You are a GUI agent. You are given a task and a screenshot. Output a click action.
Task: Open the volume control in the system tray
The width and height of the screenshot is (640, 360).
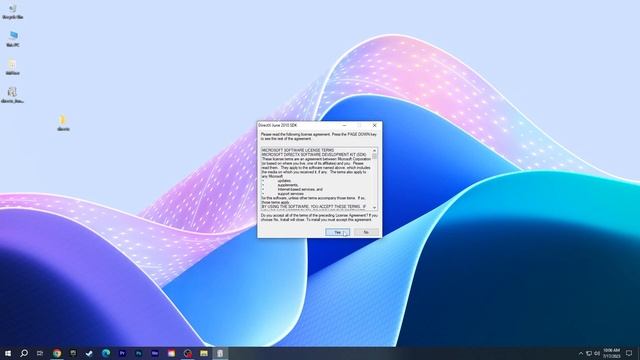(597, 353)
